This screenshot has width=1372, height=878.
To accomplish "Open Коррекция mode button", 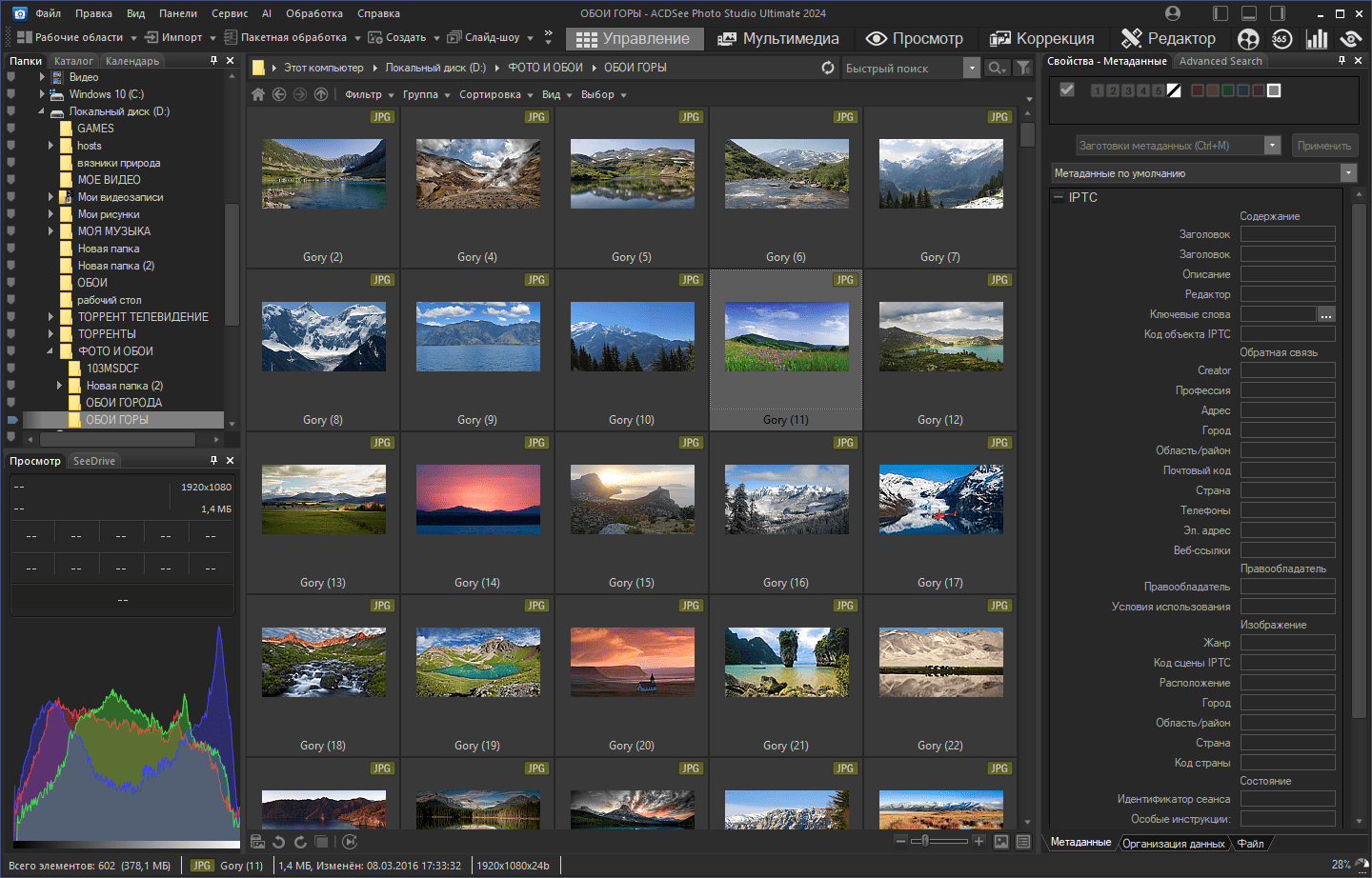I will pyautogui.click(x=1042, y=39).
